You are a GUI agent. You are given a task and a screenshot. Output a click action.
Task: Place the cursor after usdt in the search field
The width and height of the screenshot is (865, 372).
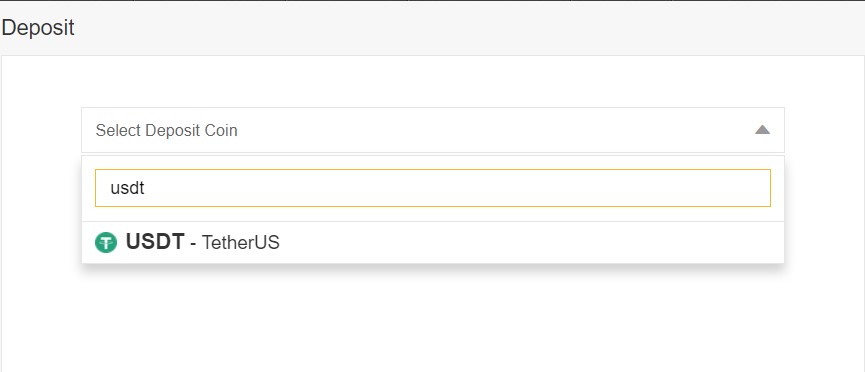[x=146, y=188]
